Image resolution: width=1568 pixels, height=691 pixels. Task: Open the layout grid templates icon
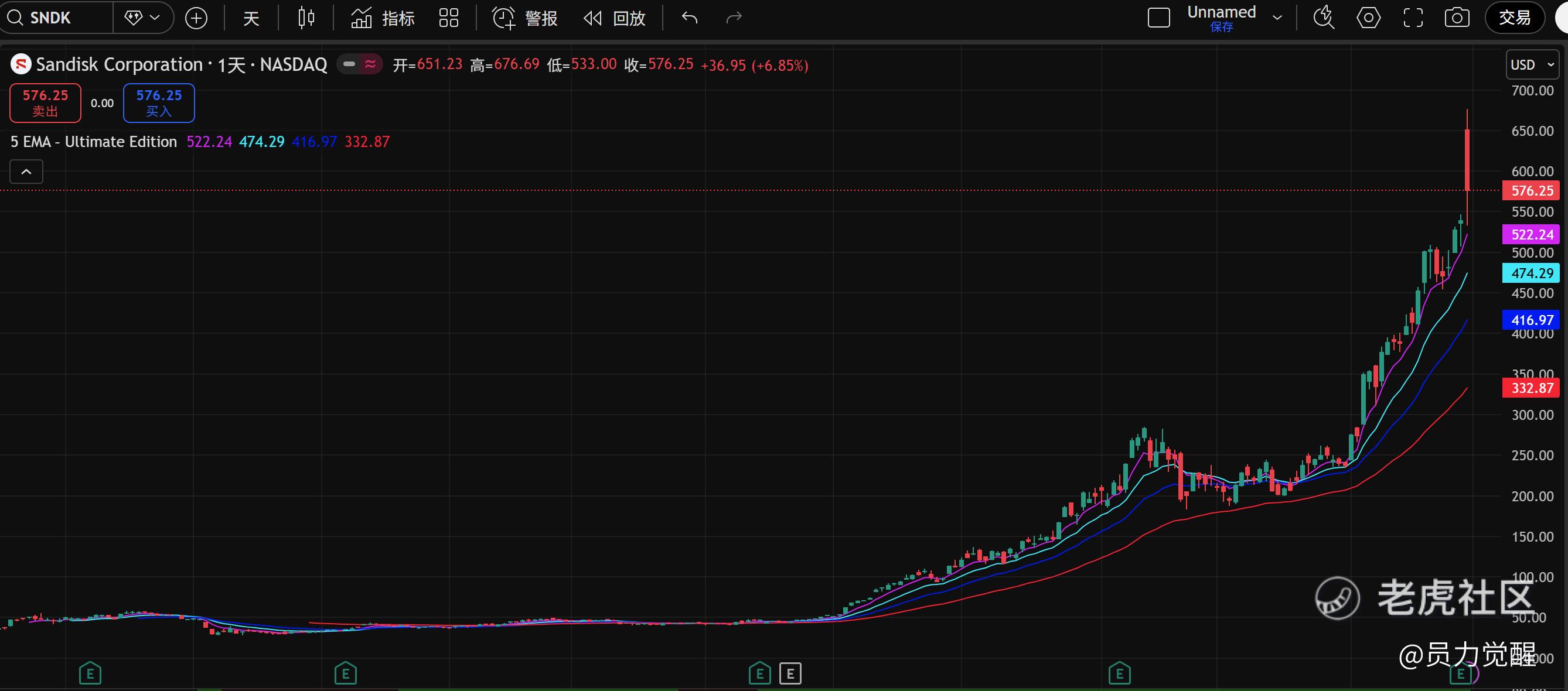pos(449,18)
